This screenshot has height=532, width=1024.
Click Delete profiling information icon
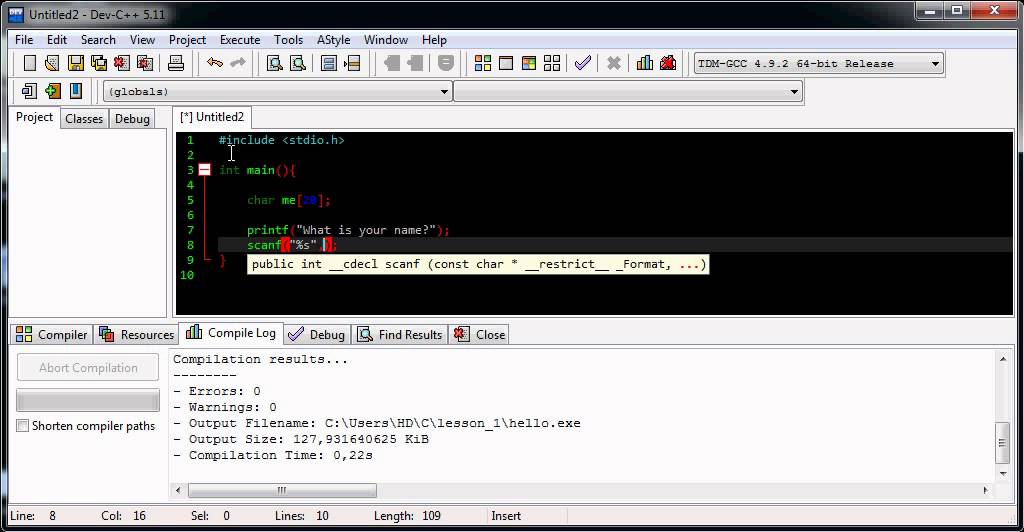(667, 63)
